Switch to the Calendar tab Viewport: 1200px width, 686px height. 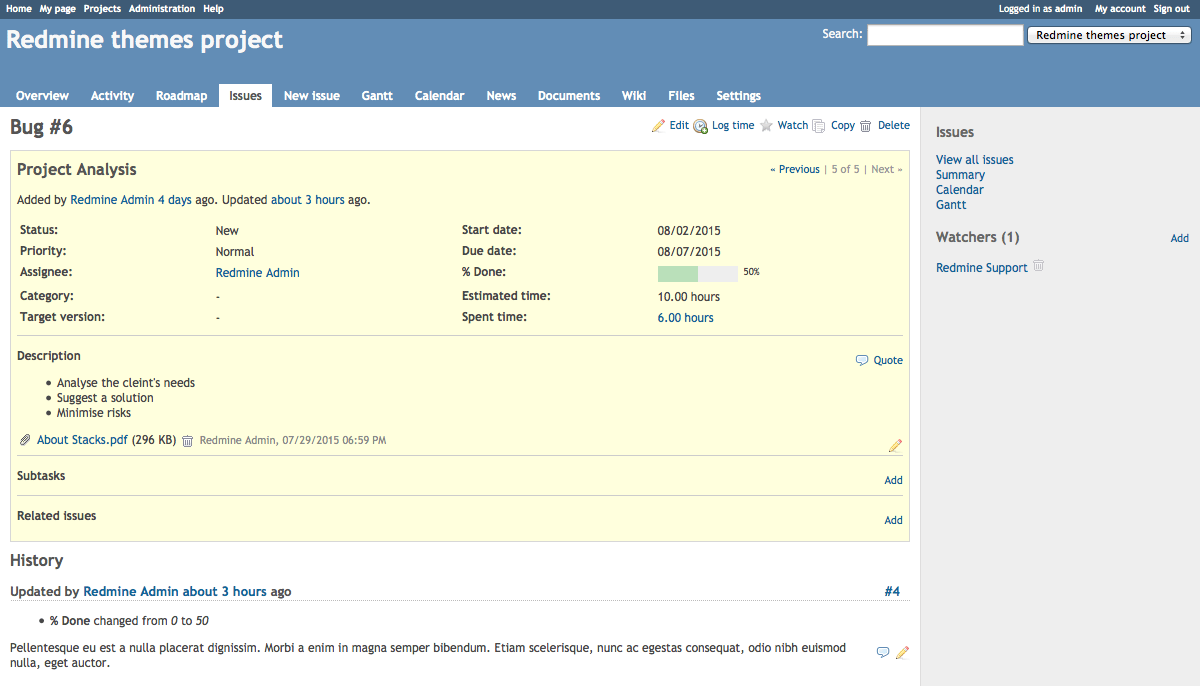(440, 96)
